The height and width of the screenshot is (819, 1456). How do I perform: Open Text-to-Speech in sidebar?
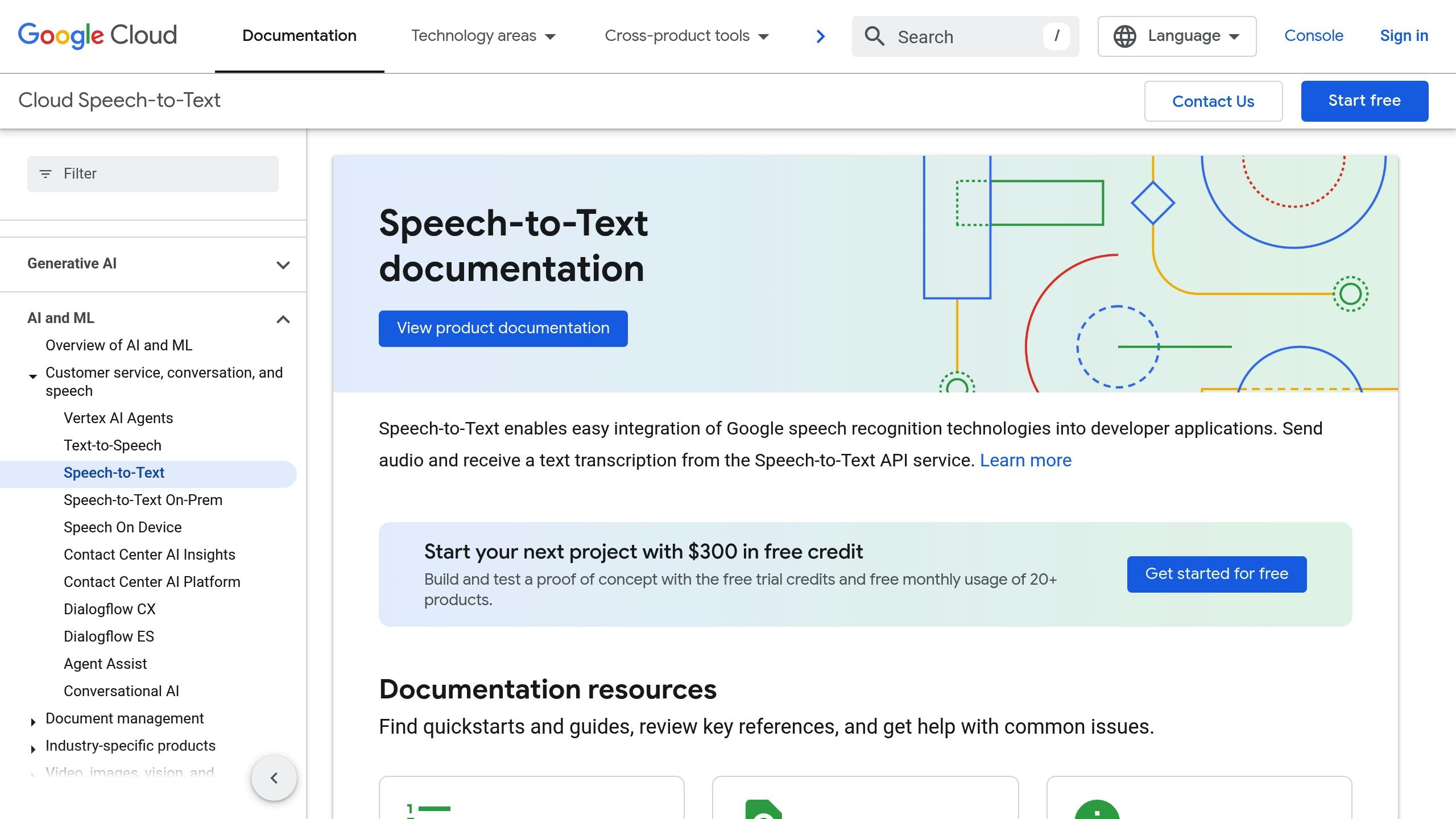pyautogui.click(x=113, y=445)
